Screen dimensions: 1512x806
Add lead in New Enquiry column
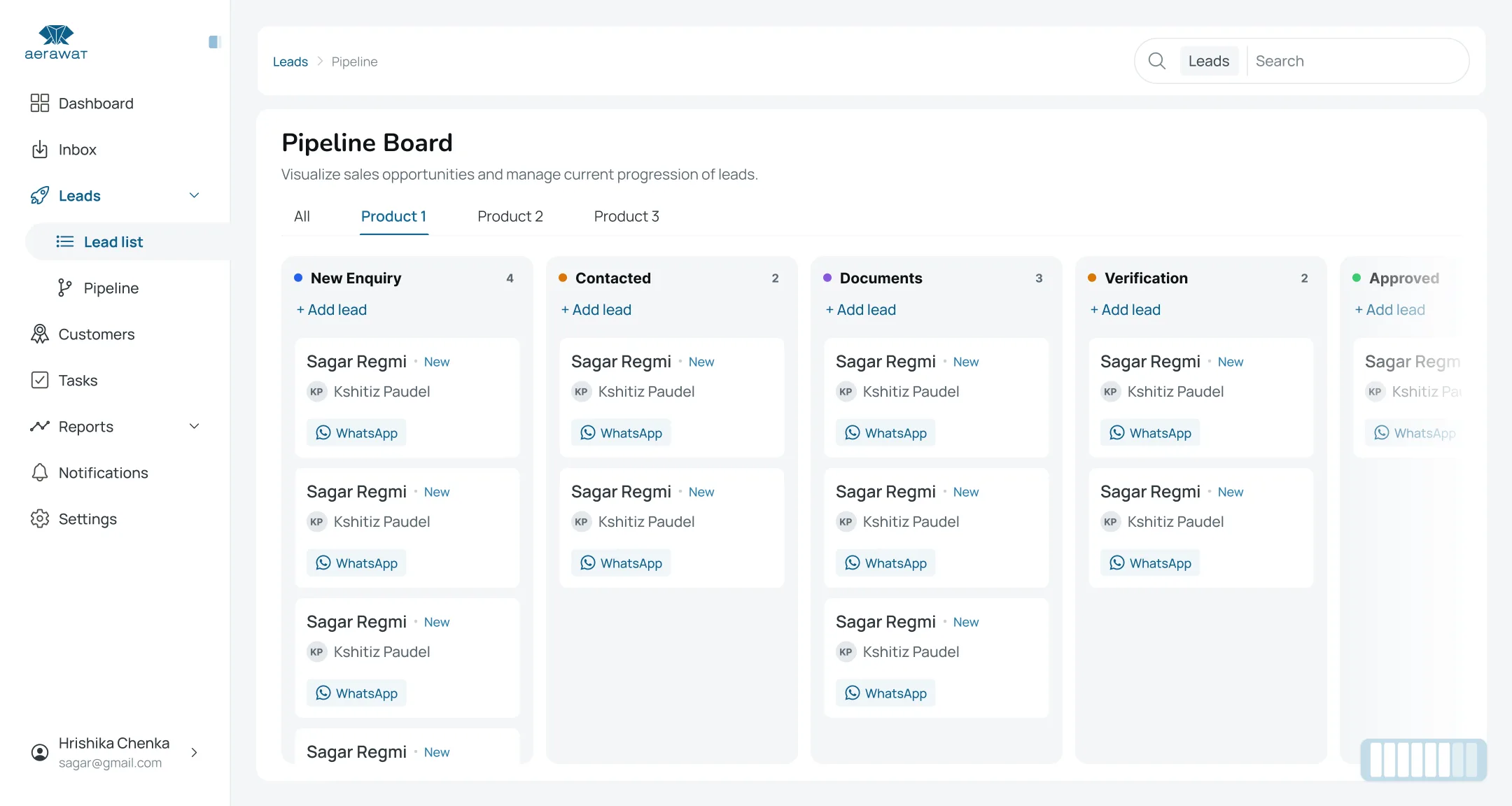click(331, 309)
